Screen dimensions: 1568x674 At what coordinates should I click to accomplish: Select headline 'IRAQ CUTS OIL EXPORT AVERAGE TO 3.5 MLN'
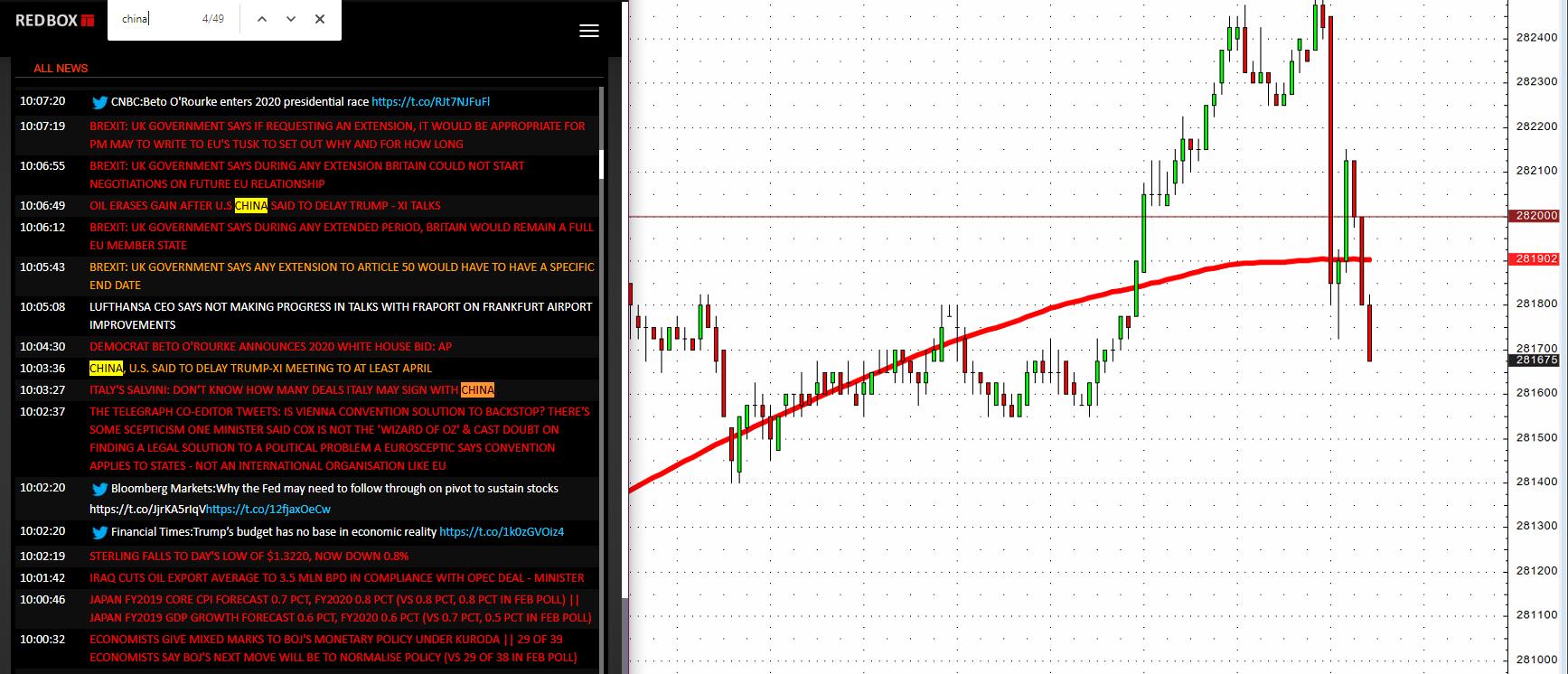tap(337, 577)
